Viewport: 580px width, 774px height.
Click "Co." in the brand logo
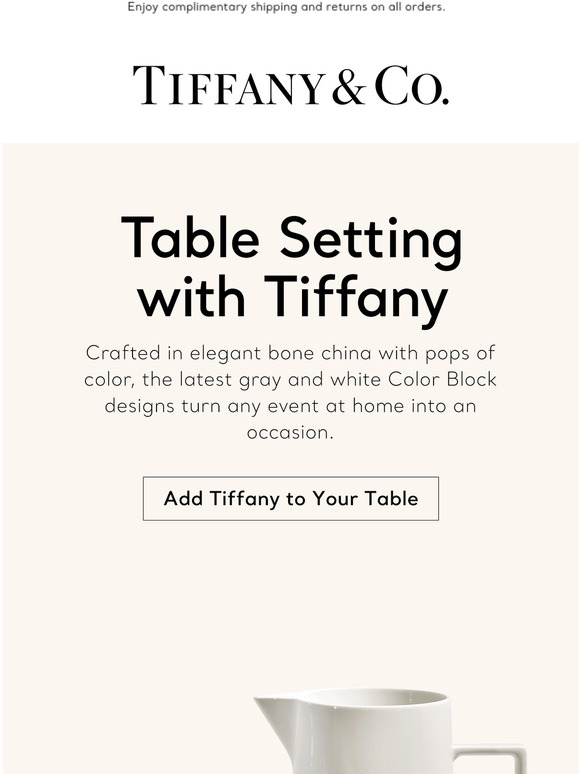(412, 85)
